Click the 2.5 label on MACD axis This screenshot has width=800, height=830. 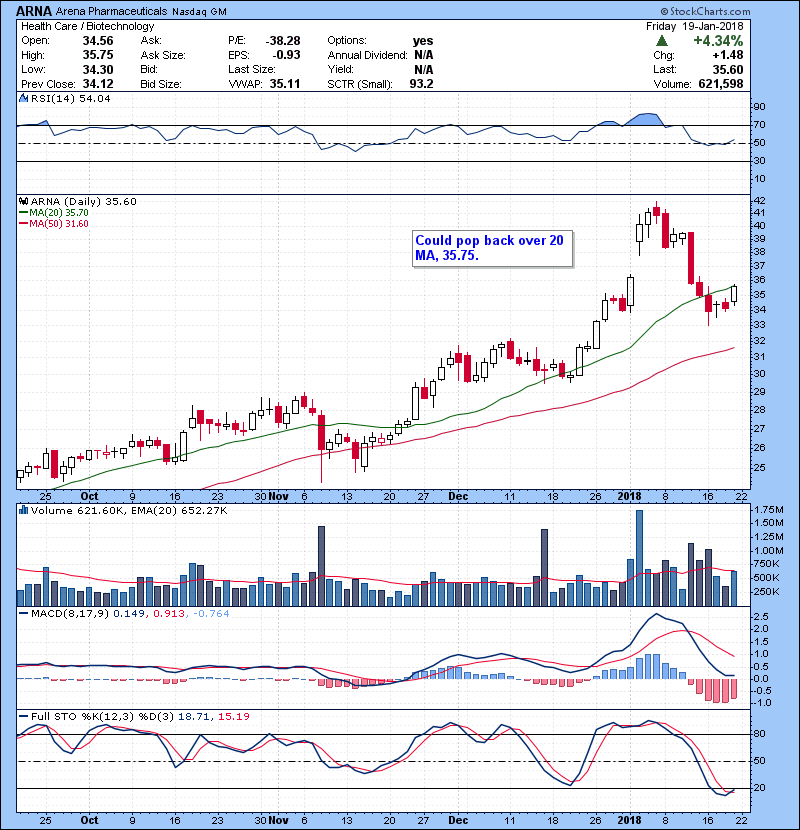pos(761,617)
